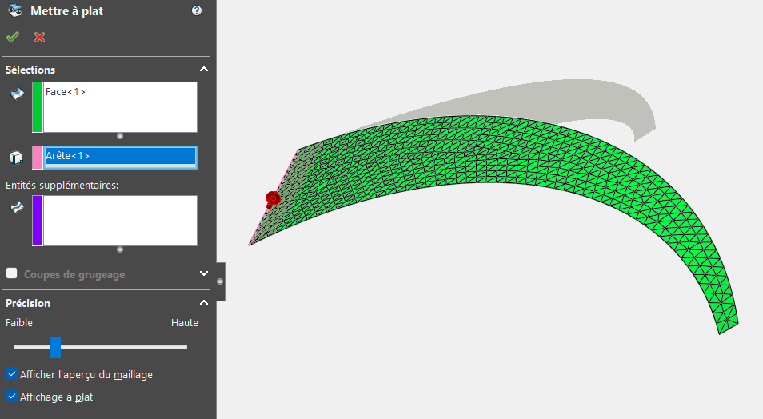The width and height of the screenshot is (763, 419).
Task: Expand the Coupes de grugeage section
Action: point(204,273)
